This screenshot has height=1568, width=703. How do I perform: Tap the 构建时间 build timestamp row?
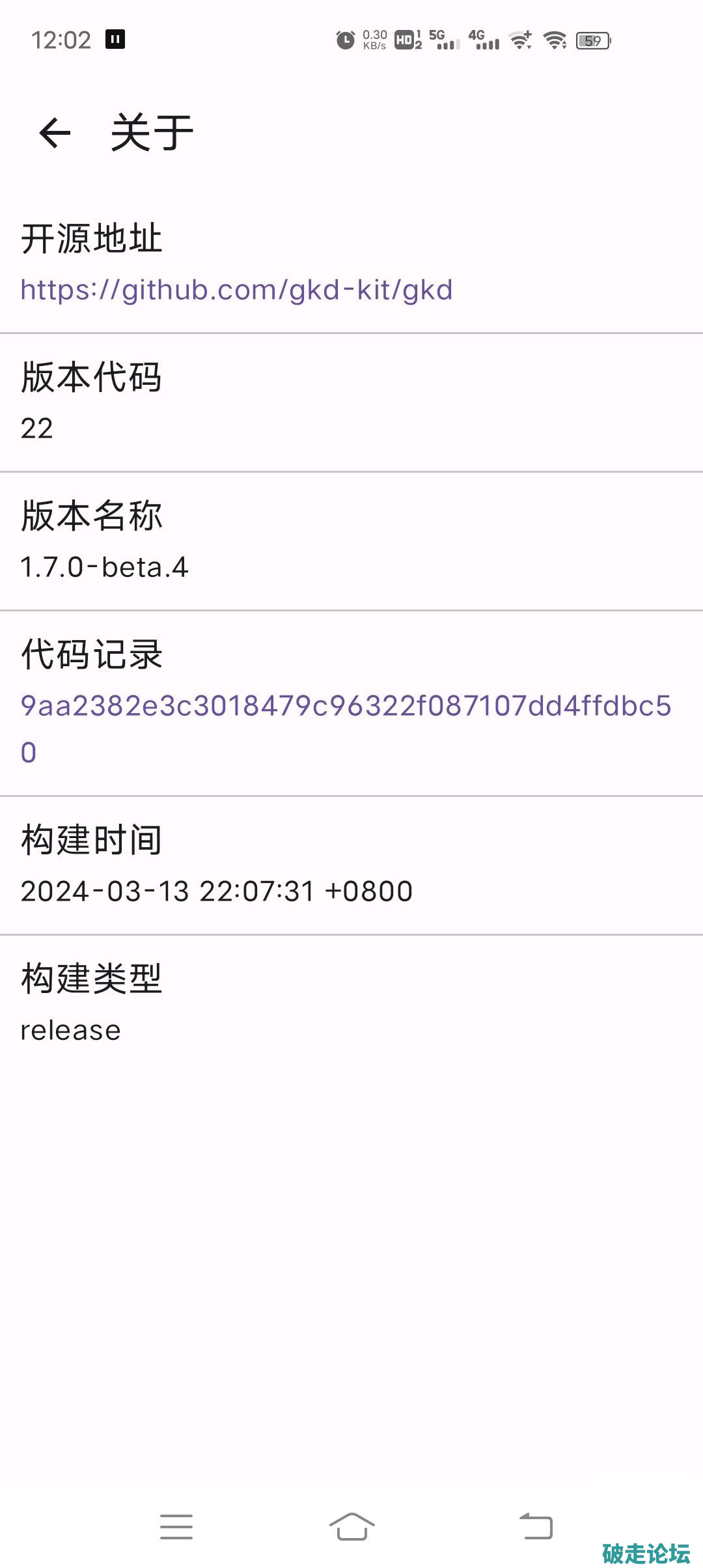pos(351,865)
